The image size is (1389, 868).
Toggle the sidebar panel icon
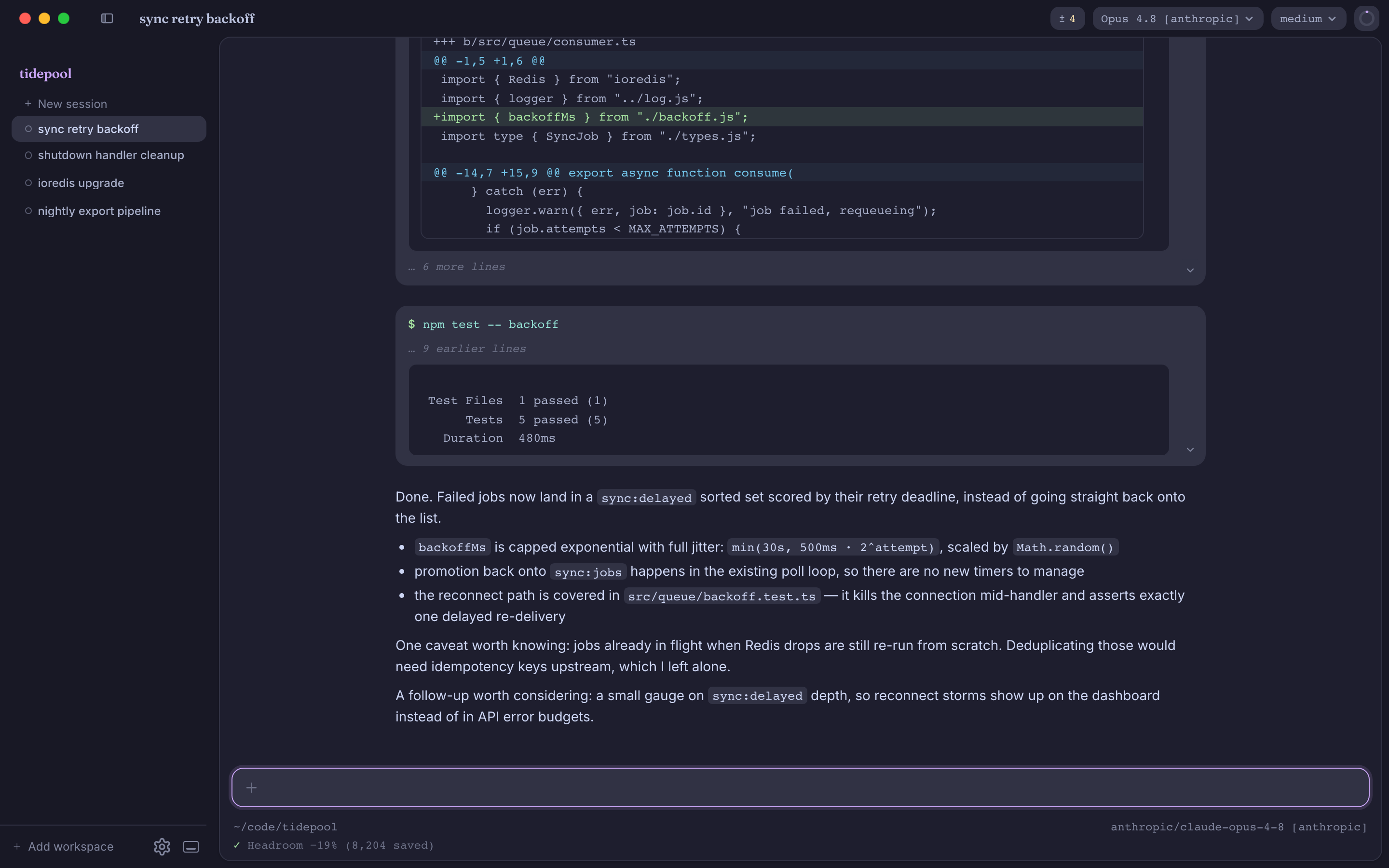click(x=107, y=18)
